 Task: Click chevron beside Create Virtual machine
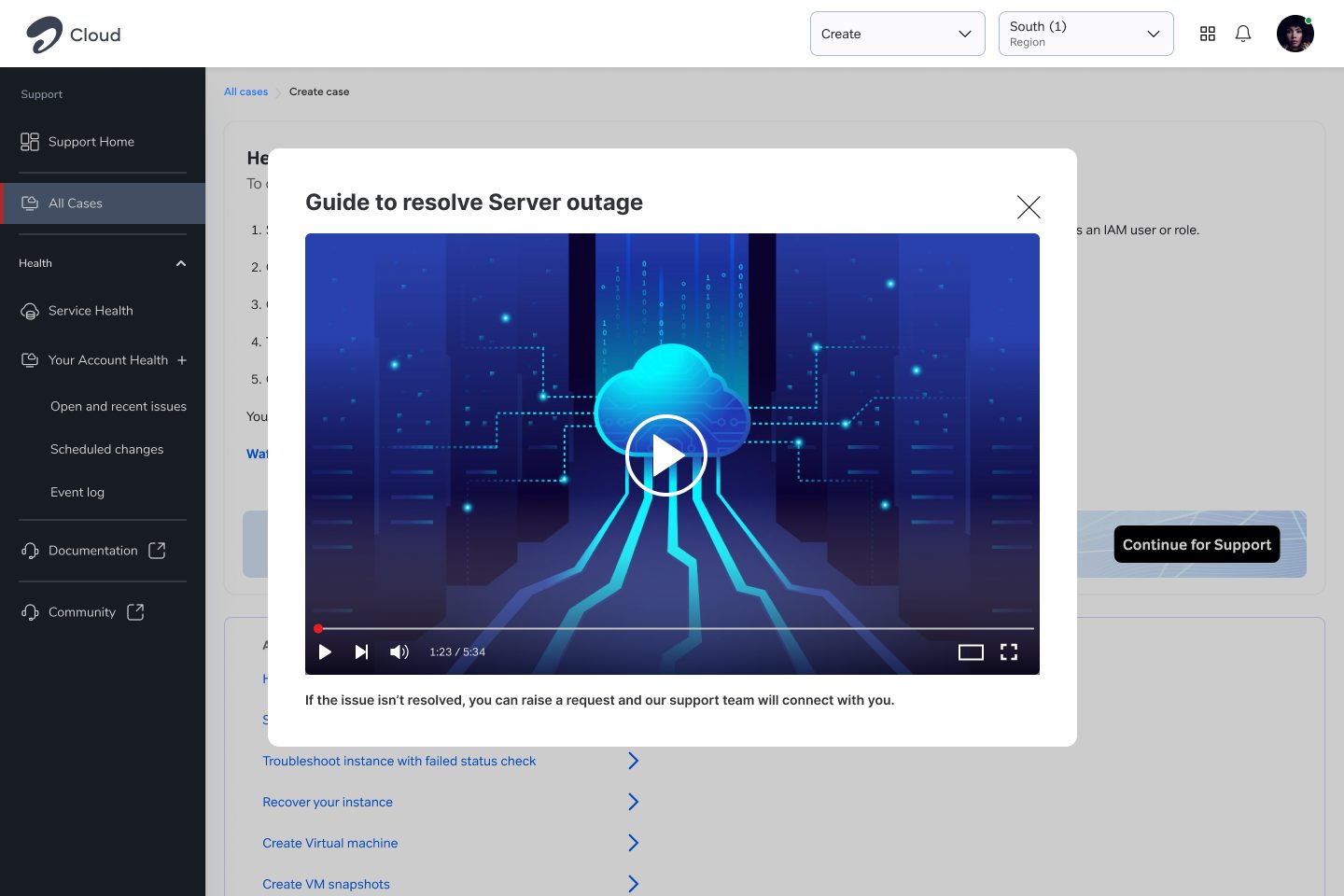(634, 843)
